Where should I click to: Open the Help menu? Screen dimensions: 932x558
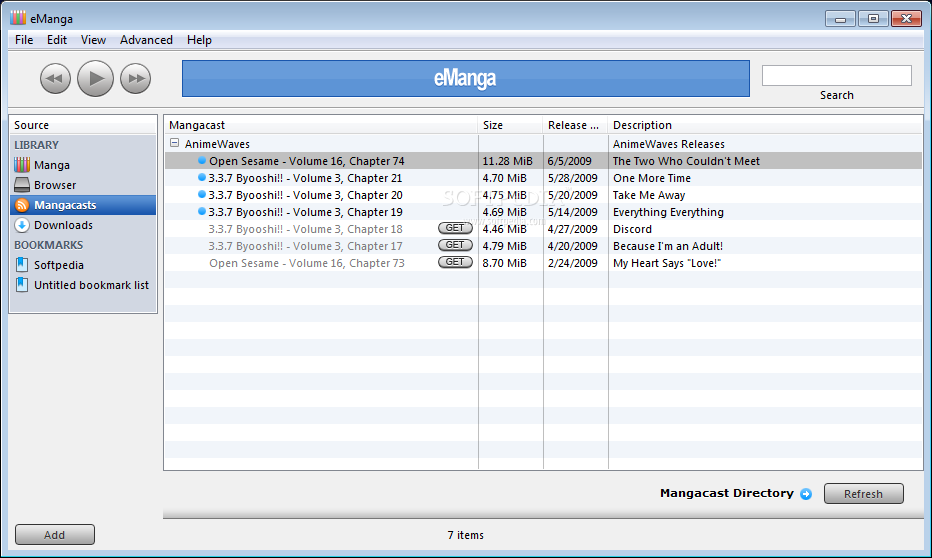pos(199,40)
